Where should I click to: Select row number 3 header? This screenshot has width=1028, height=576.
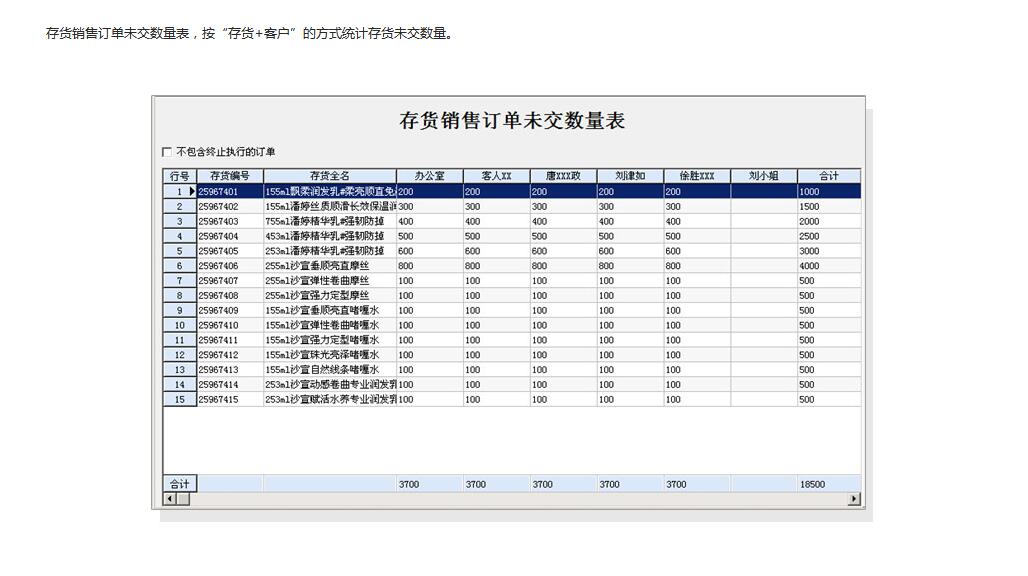[180, 221]
